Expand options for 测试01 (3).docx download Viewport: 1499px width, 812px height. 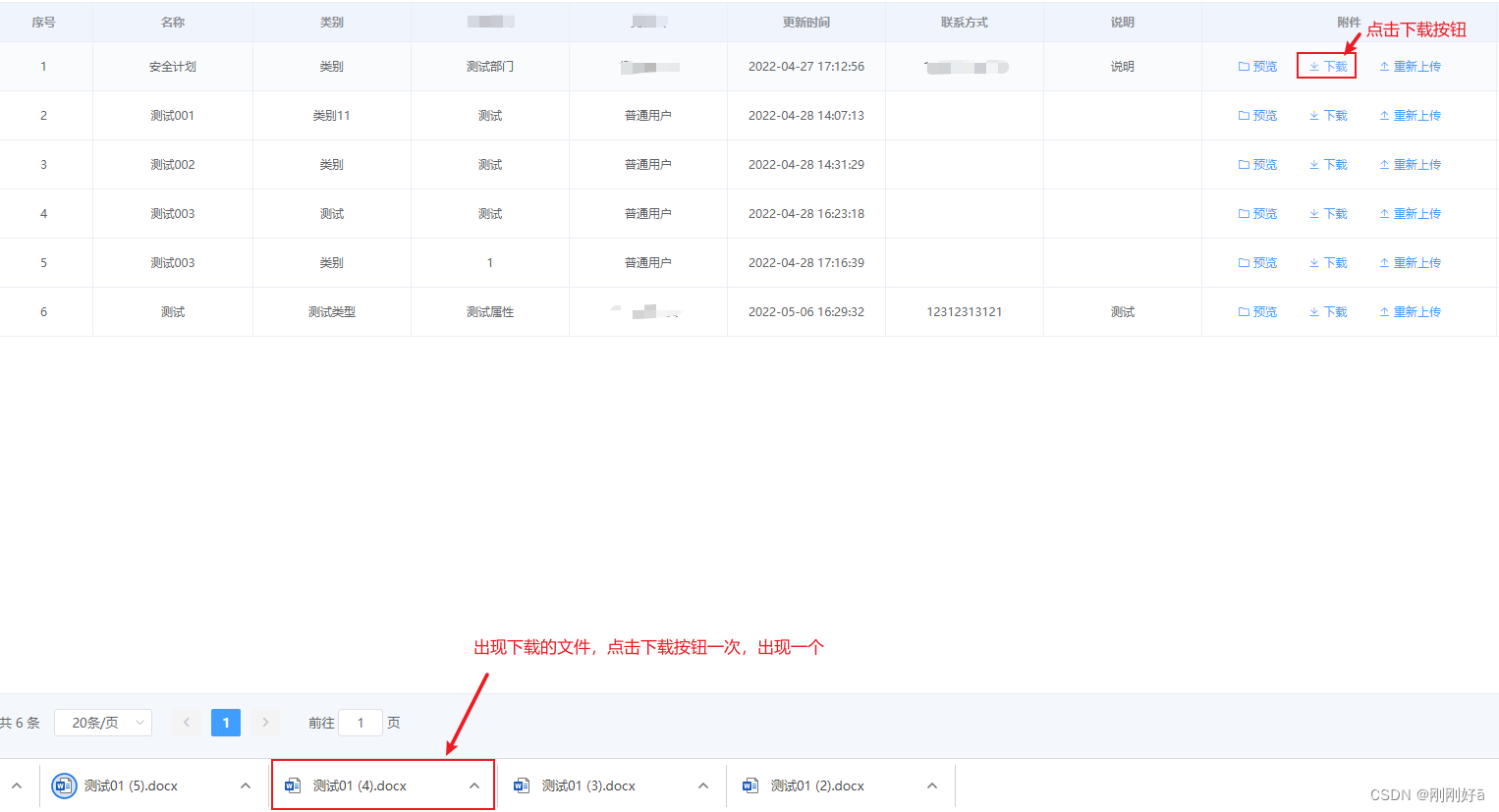[703, 785]
